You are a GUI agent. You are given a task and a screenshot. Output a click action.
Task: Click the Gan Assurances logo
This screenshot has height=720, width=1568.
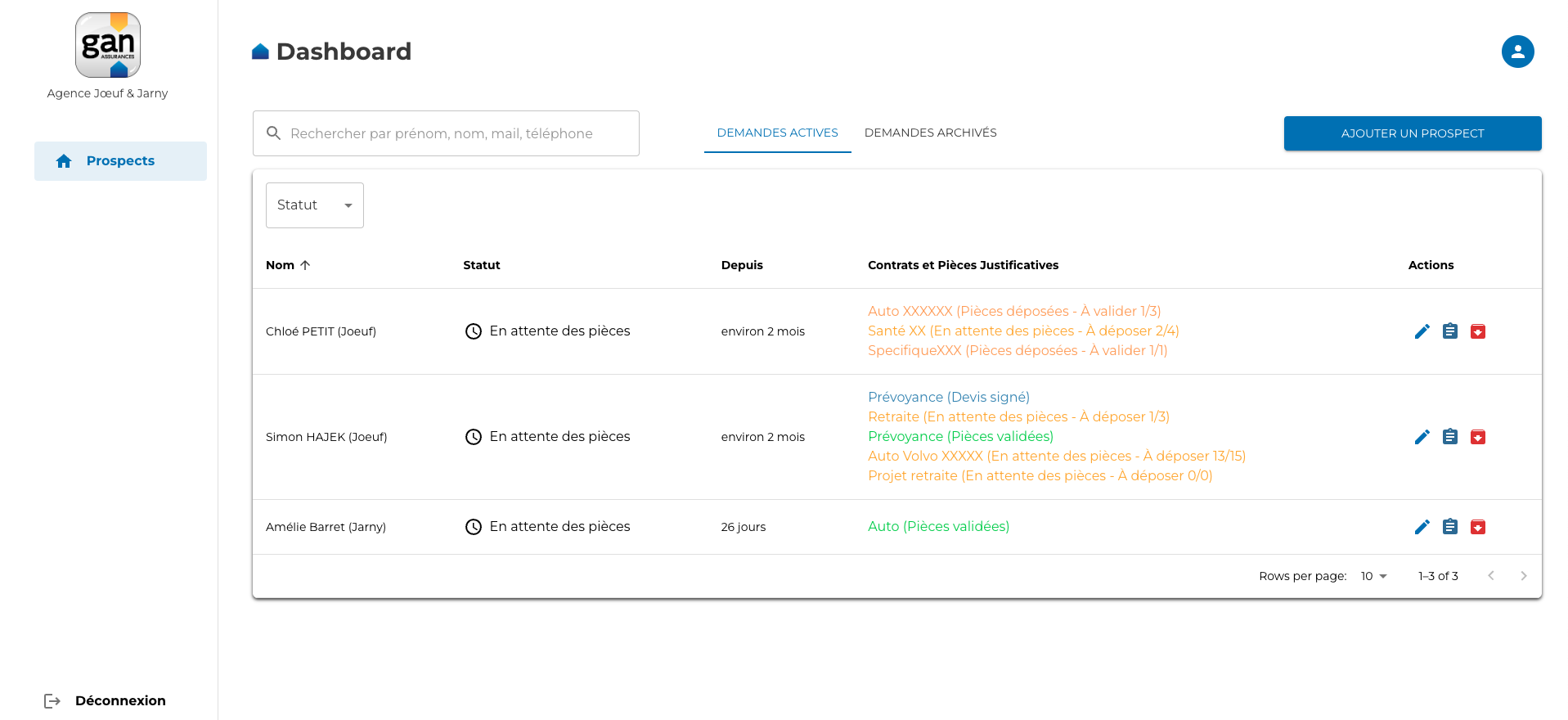click(x=108, y=45)
